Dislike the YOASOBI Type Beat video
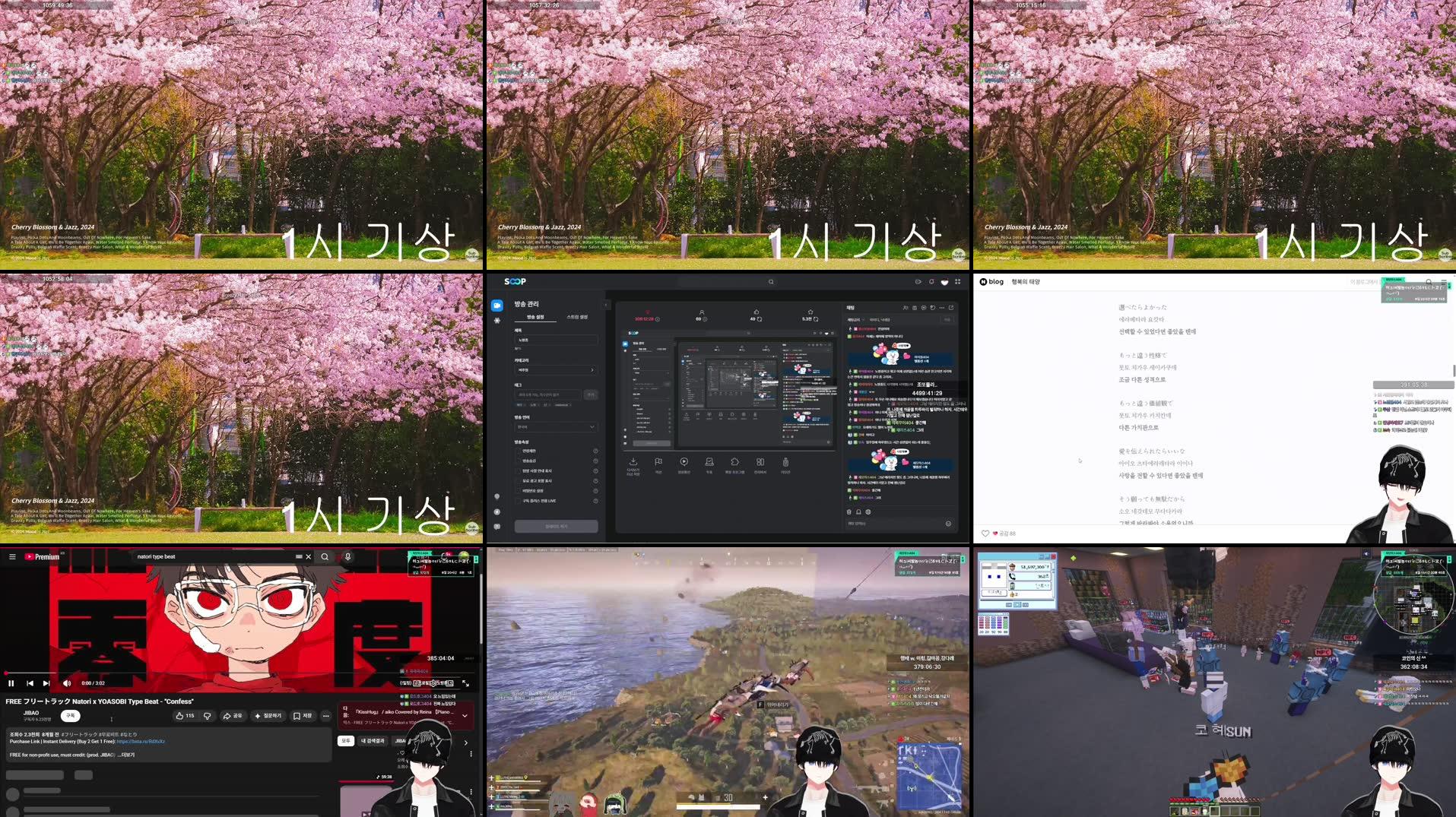1456x817 pixels. point(208,715)
